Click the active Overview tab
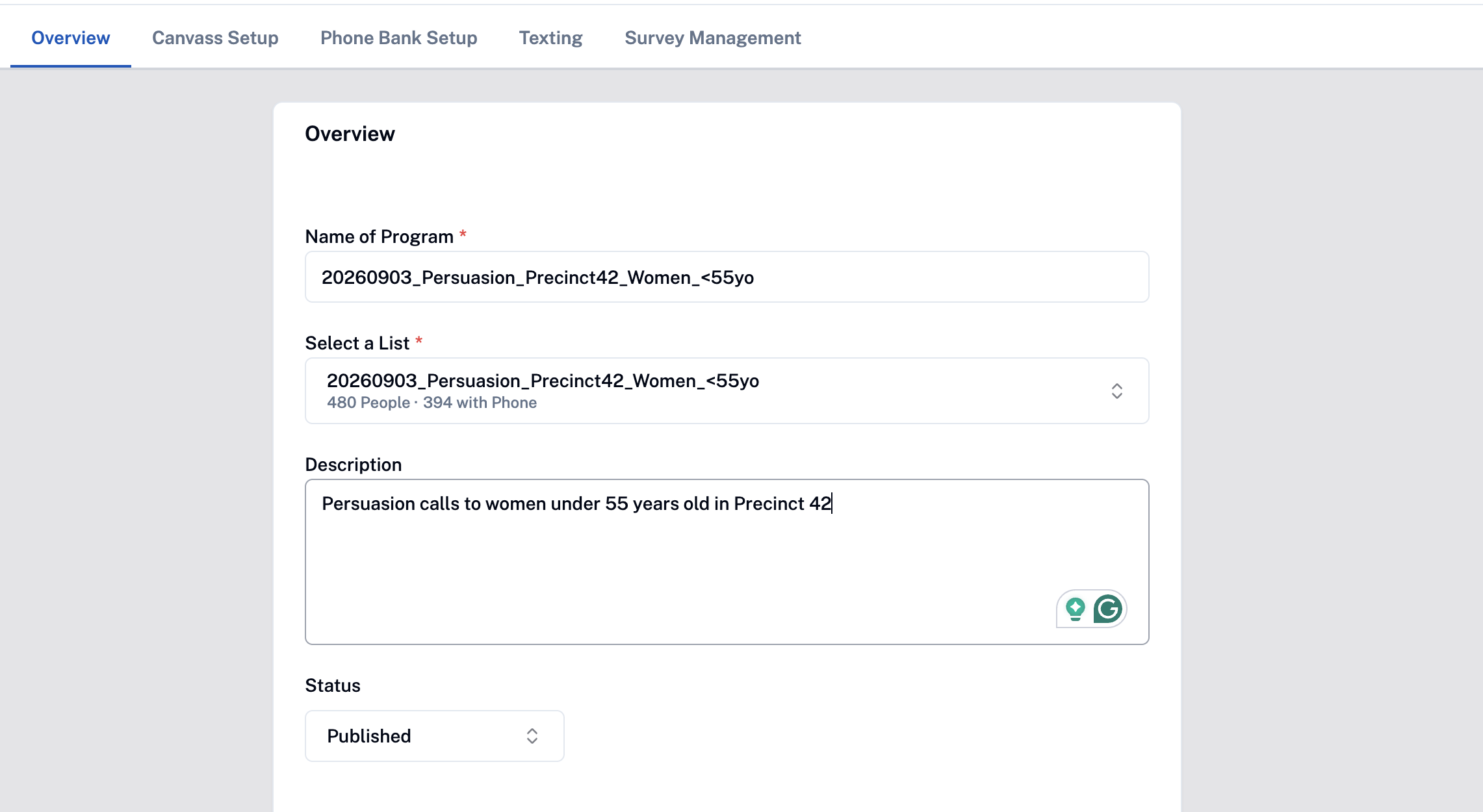Image resolution: width=1483 pixels, height=812 pixels. point(70,38)
